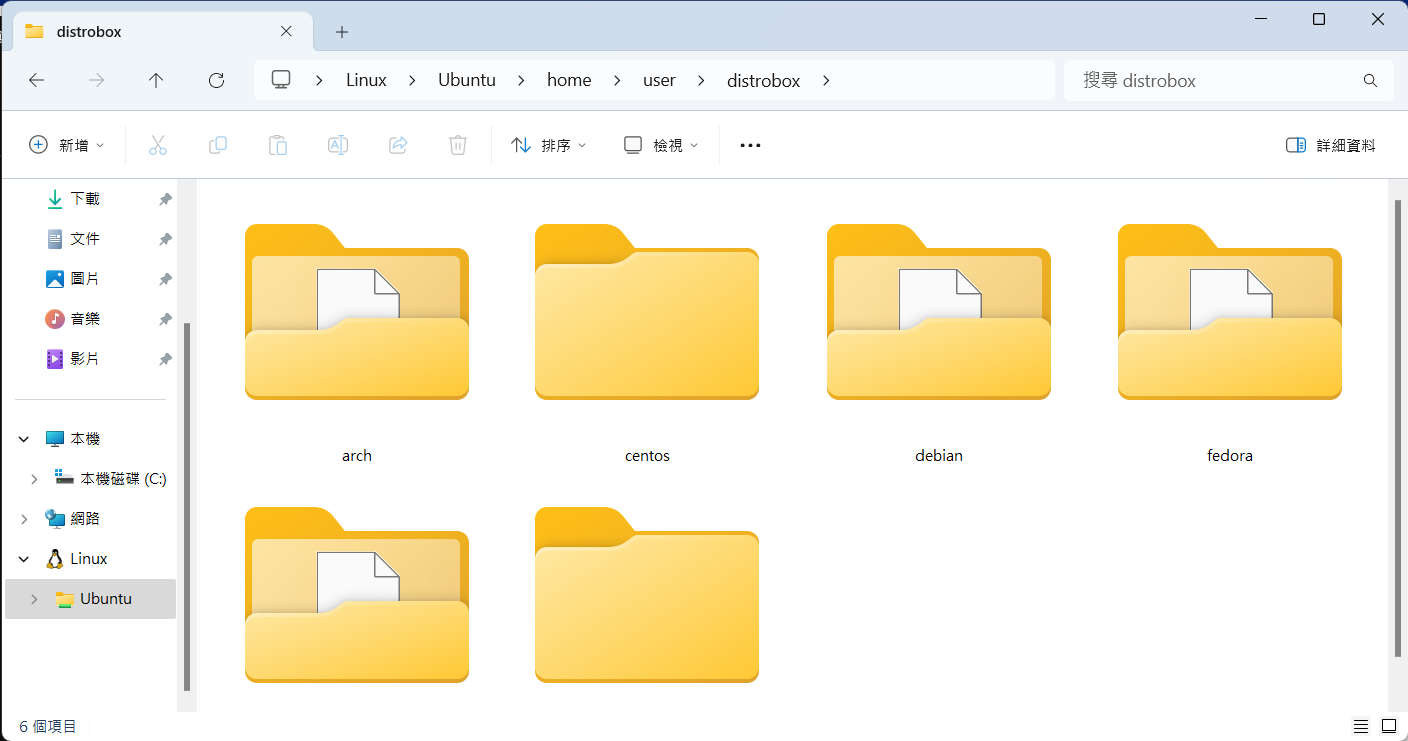Click the Share icon in toolbar
The image size is (1408, 741).
pyautogui.click(x=398, y=145)
